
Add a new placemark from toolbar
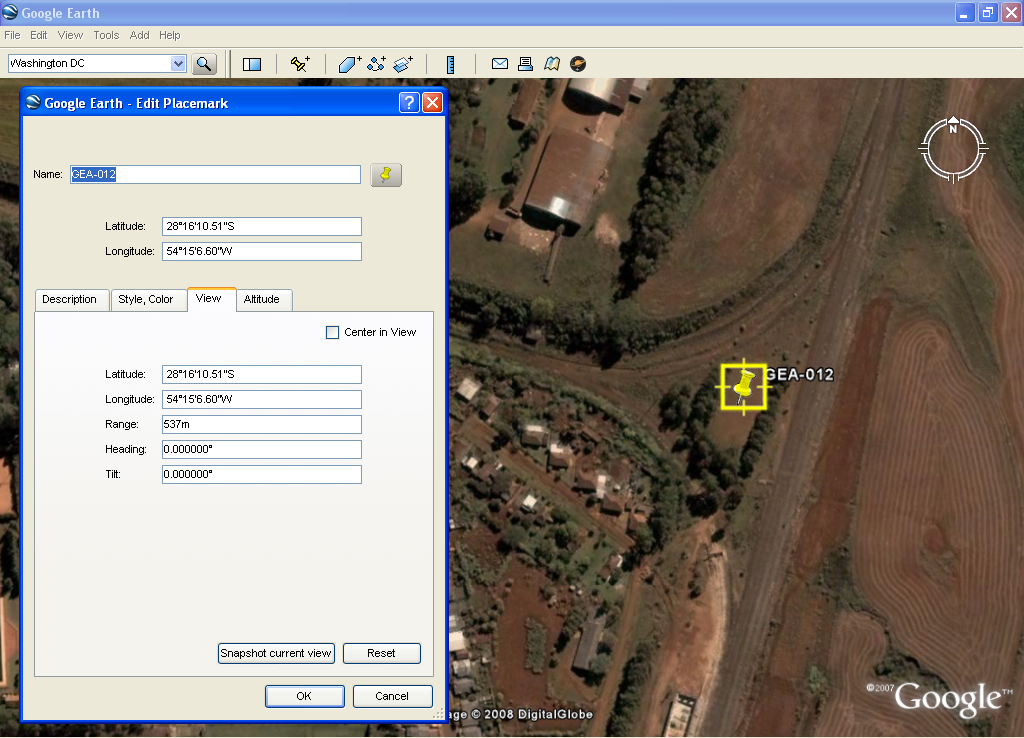300,64
